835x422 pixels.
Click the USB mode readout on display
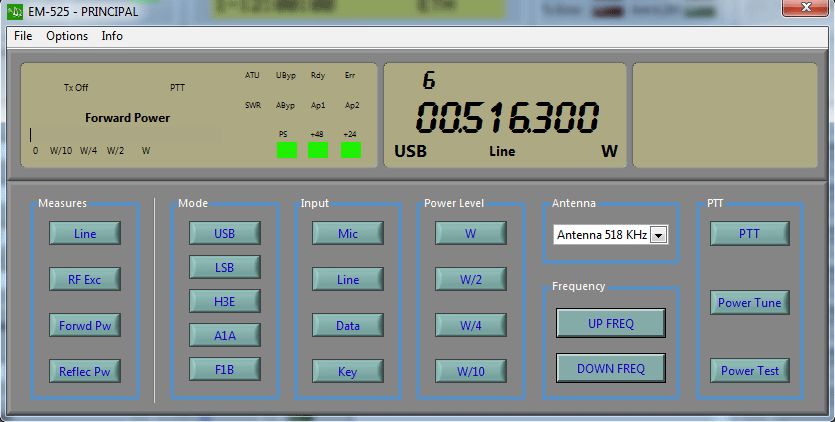[410, 151]
